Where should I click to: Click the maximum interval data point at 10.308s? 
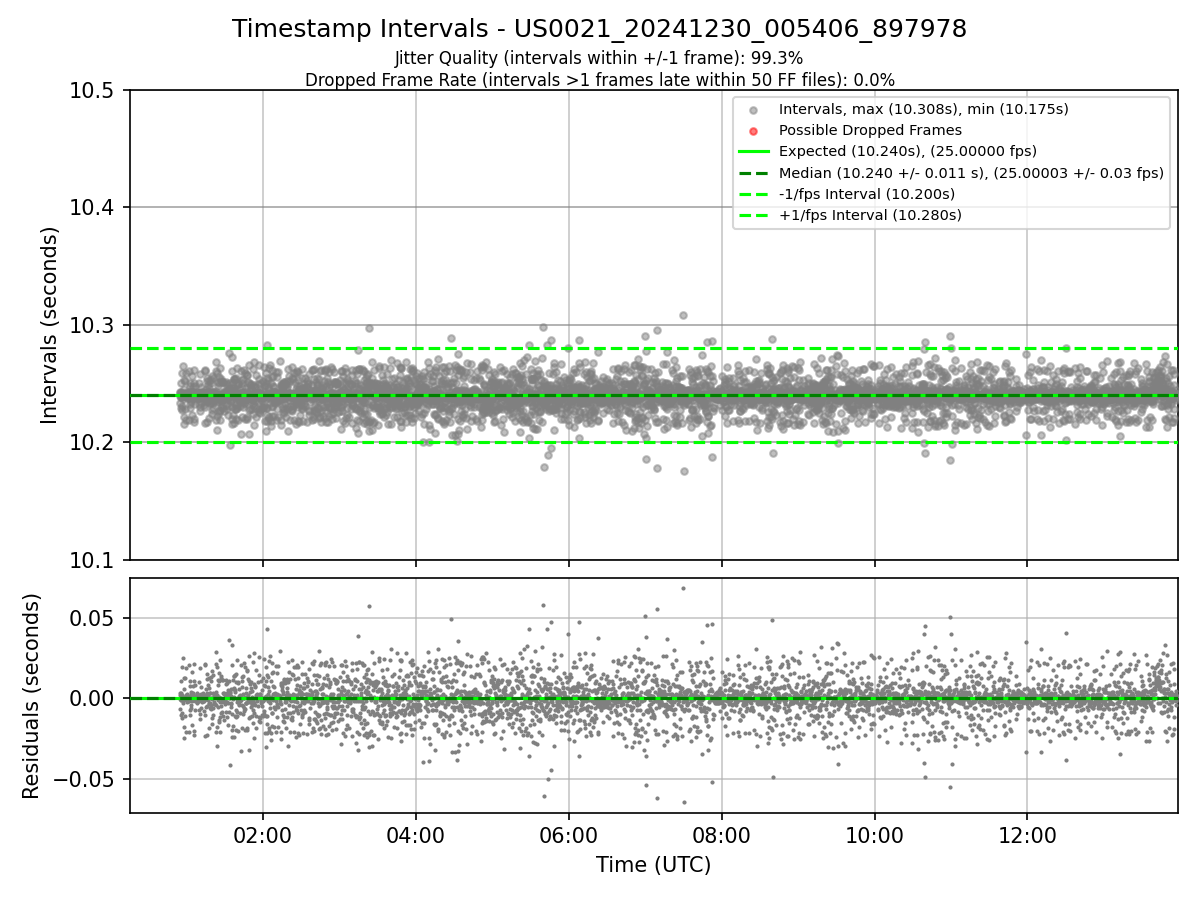pos(683,315)
